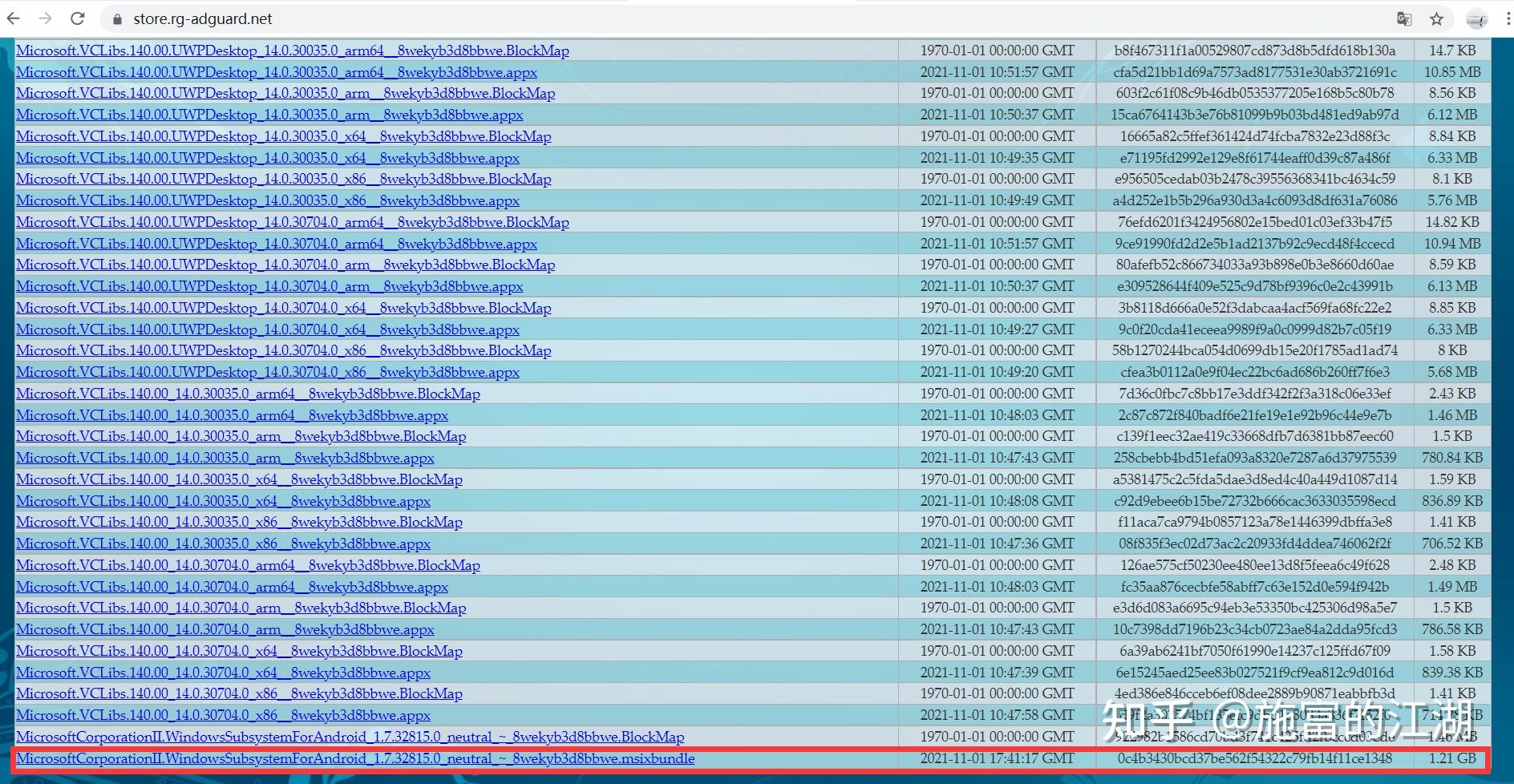Click the 10.85 MB file size cell
This screenshot has height=784, width=1514.
coord(1452,72)
